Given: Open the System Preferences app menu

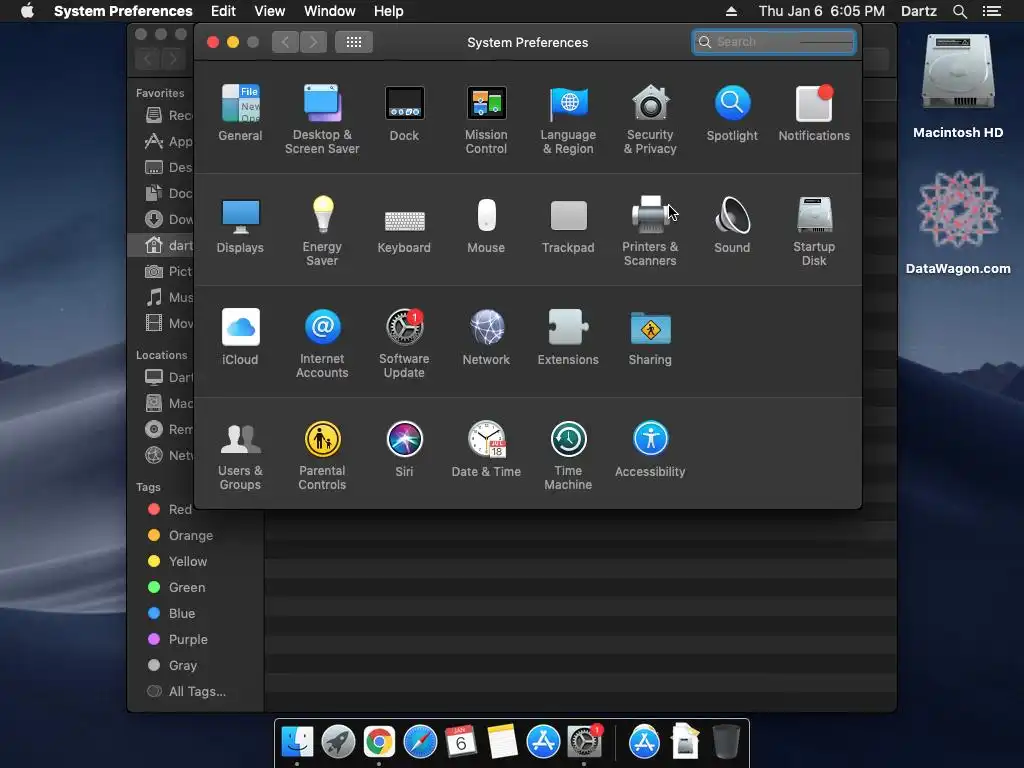Looking at the screenshot, I should pyautogui.click(x=123, y=11).
